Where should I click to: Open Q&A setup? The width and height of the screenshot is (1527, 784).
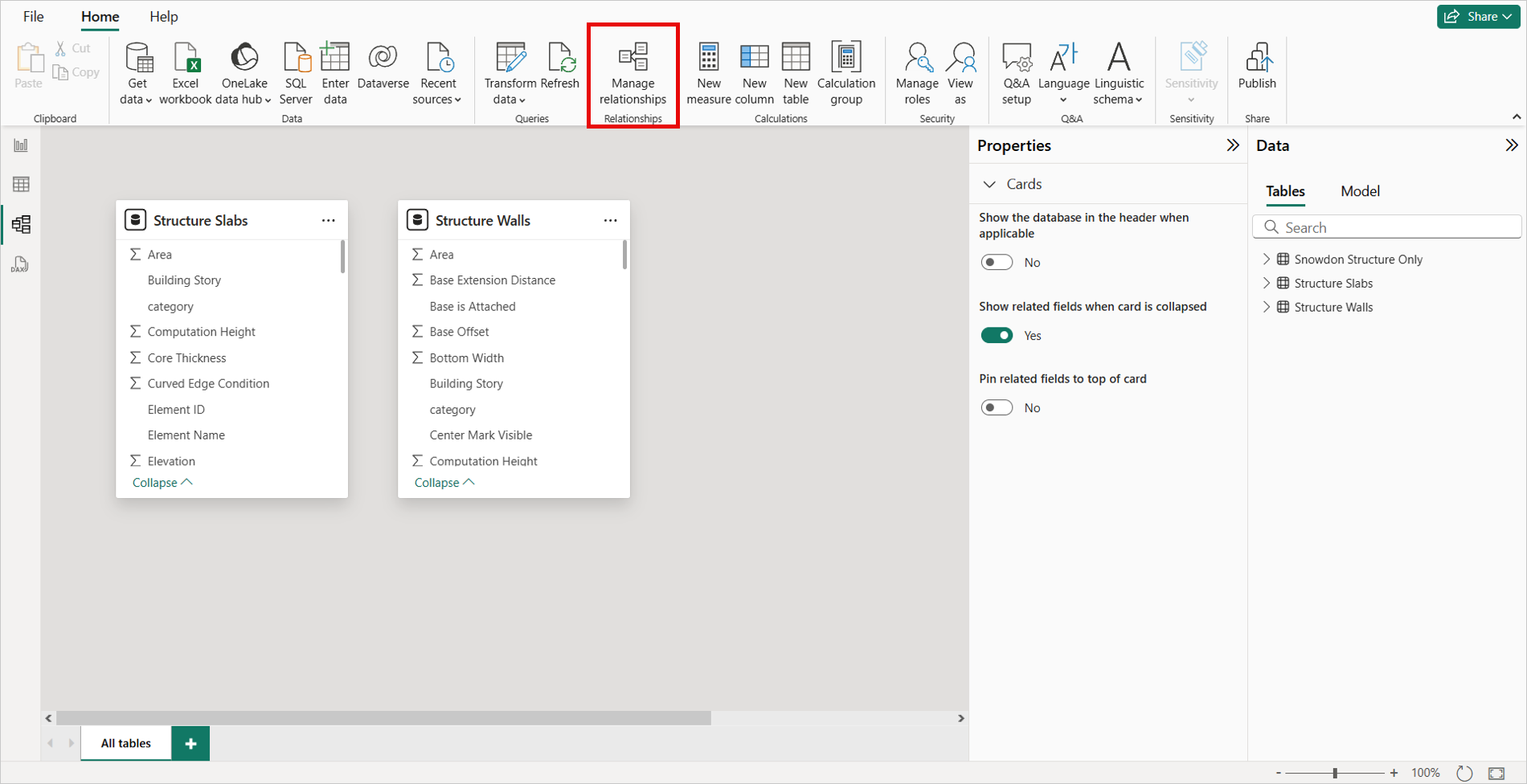pos(1017,74)
